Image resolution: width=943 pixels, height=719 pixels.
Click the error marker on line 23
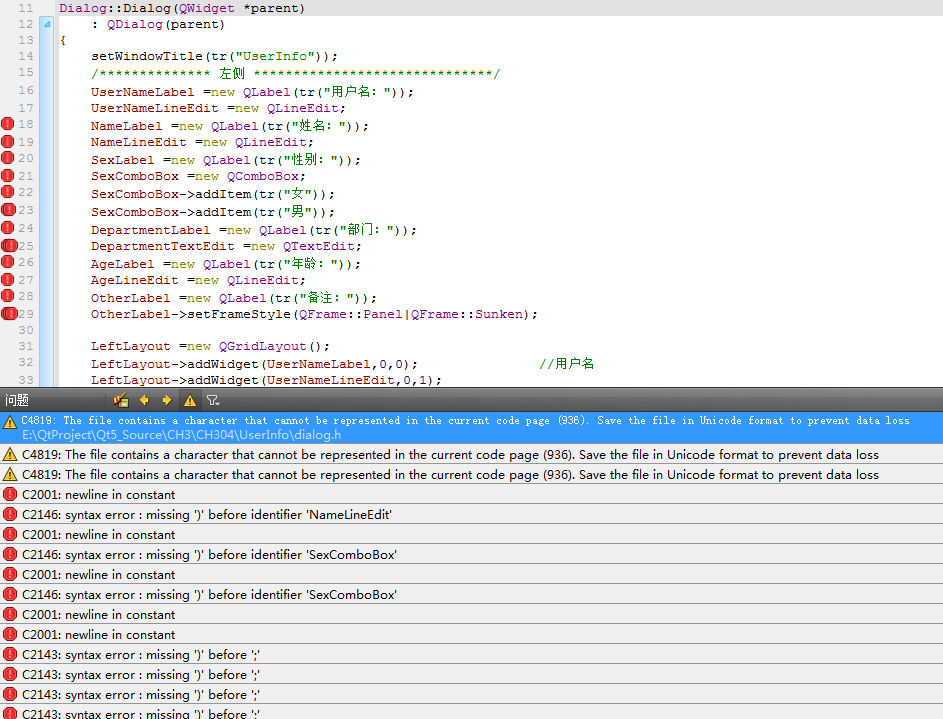coord(8,210)
